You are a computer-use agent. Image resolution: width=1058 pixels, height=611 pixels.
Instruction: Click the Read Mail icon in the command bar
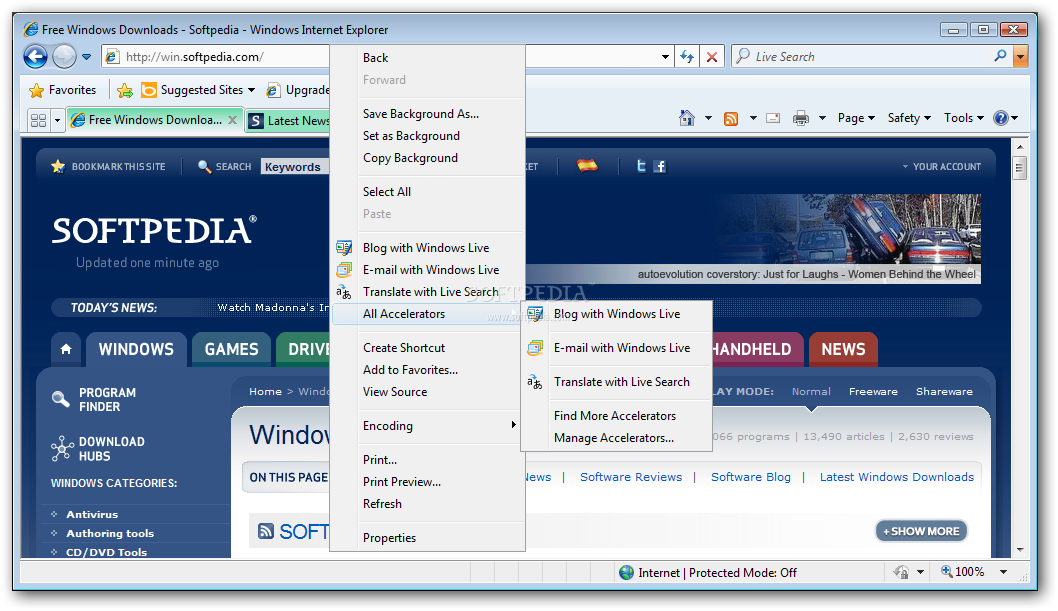tap(773, 118)
